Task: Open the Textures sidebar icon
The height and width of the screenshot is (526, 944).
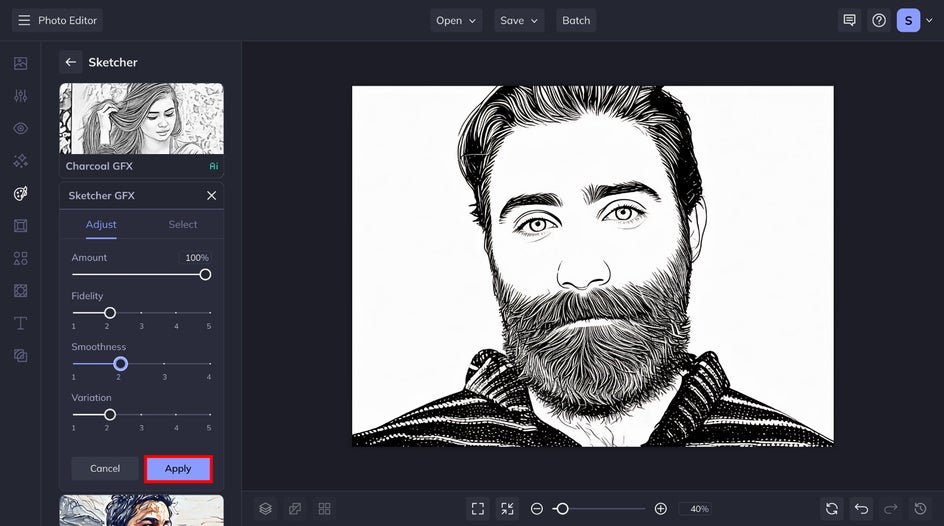Action: point(20,356)
